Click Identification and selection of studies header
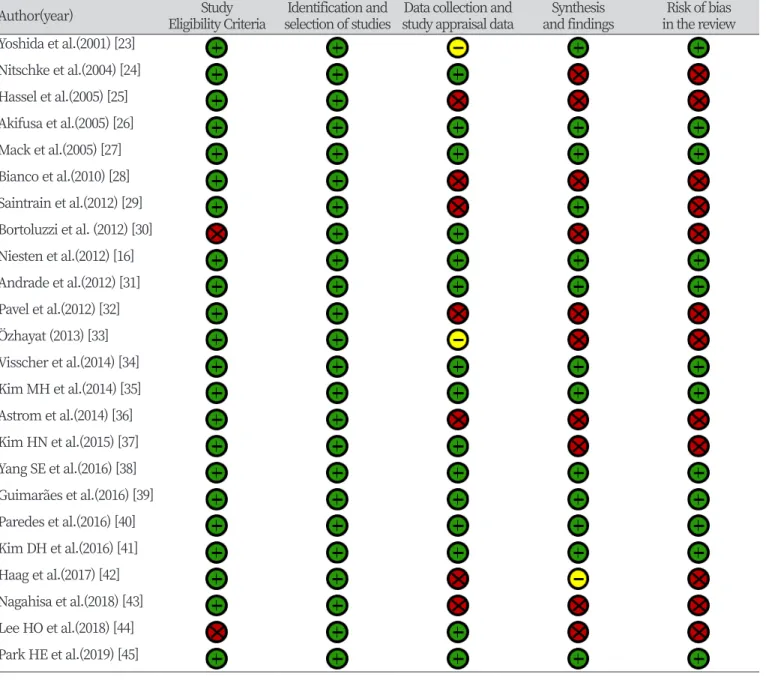This screenshot has width=766, height=680. 337,16
